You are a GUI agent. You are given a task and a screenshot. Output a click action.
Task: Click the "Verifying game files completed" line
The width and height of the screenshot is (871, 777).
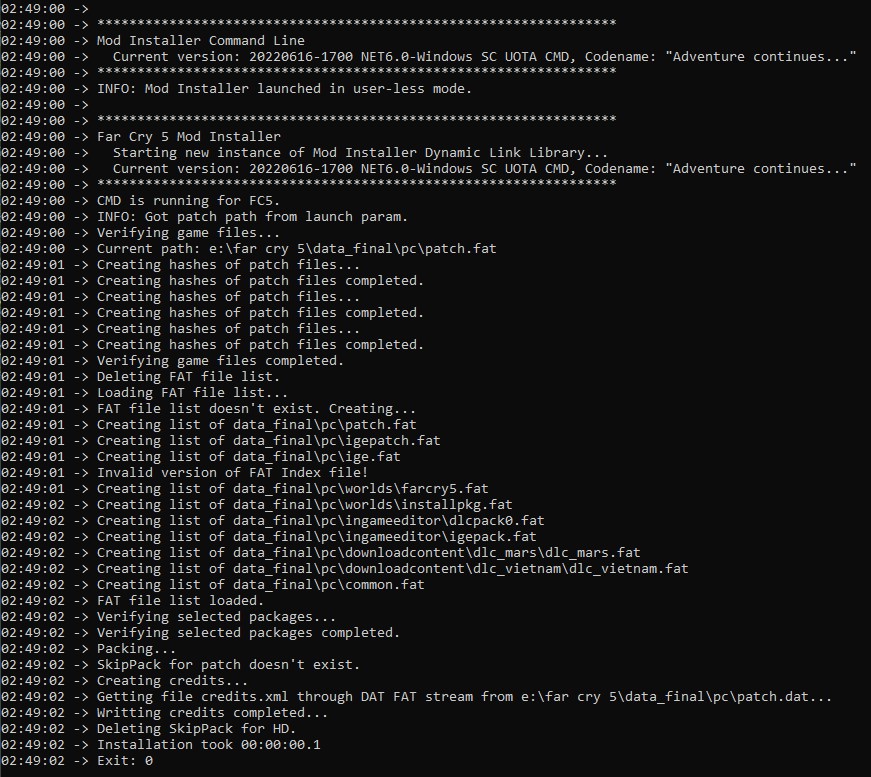pyautogui.click(x=220, y=360)
